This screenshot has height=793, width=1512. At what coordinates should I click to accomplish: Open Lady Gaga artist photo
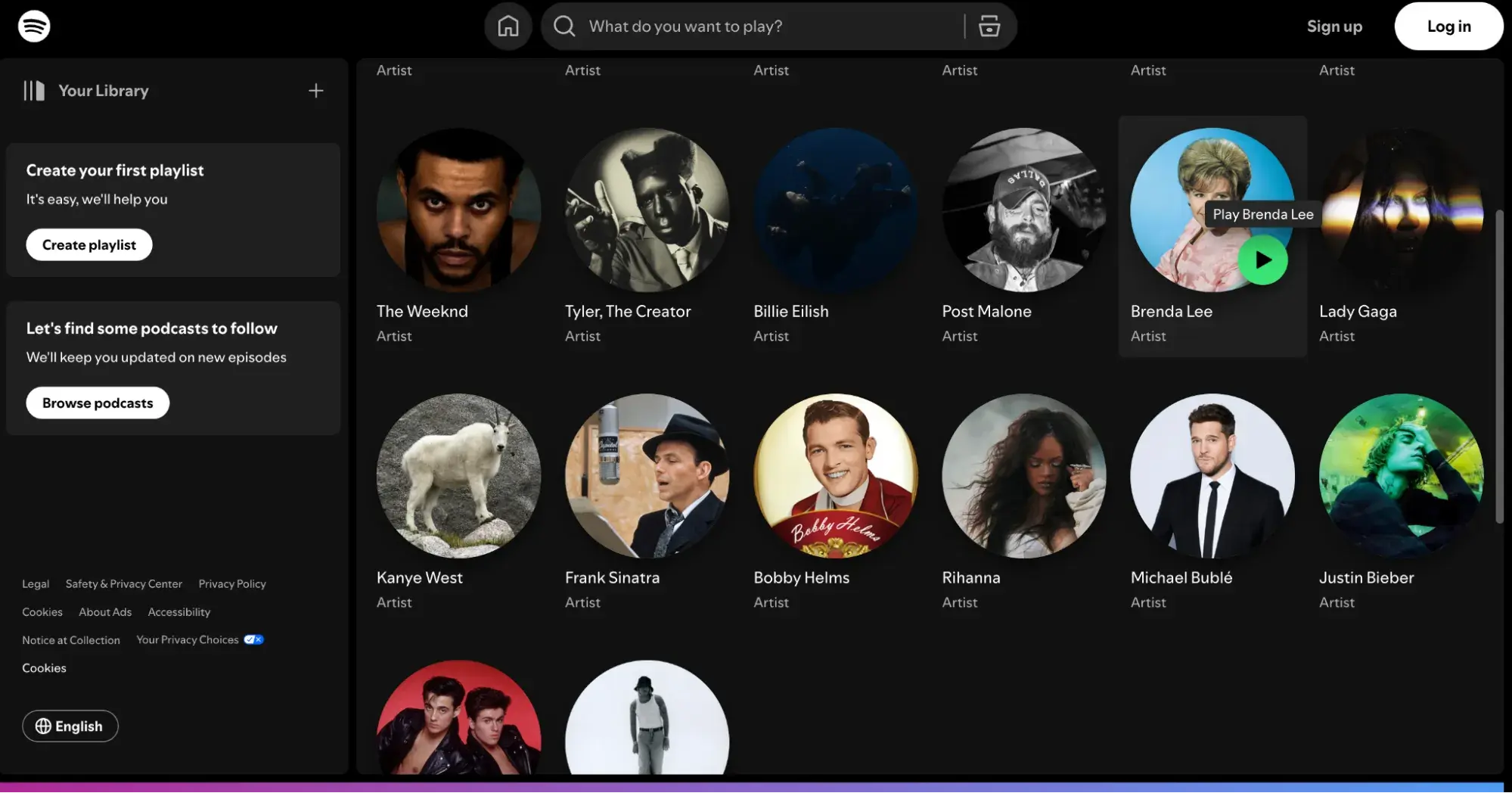(1402, 210)
